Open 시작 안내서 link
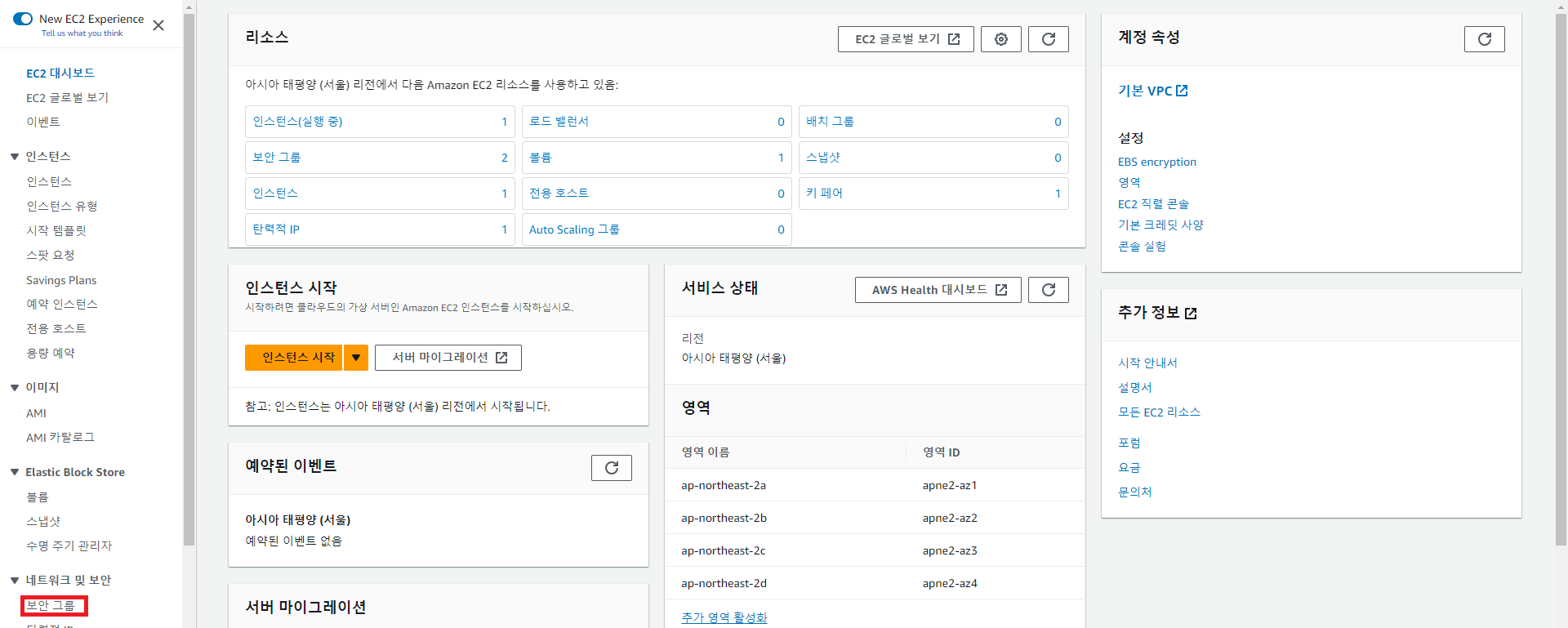The height and width of the screenshot is (628, 1568). pyautogui.click(x=1147, y=363)
